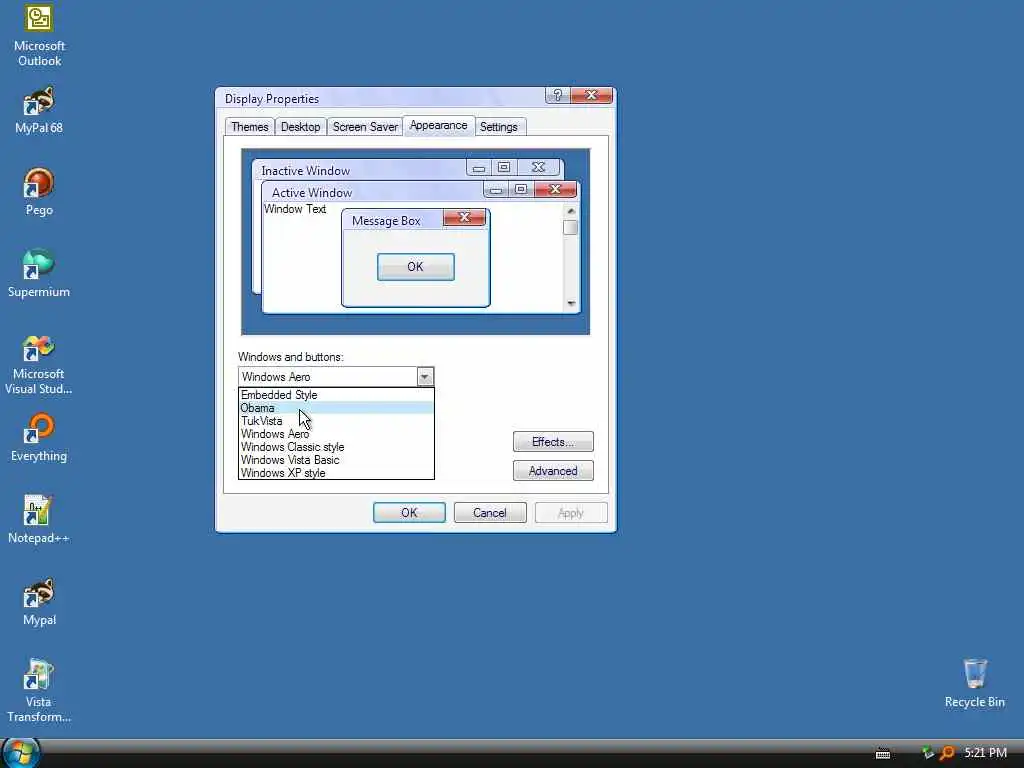
Task: Open the Start menu orb
Action: [x=20, y=753]
